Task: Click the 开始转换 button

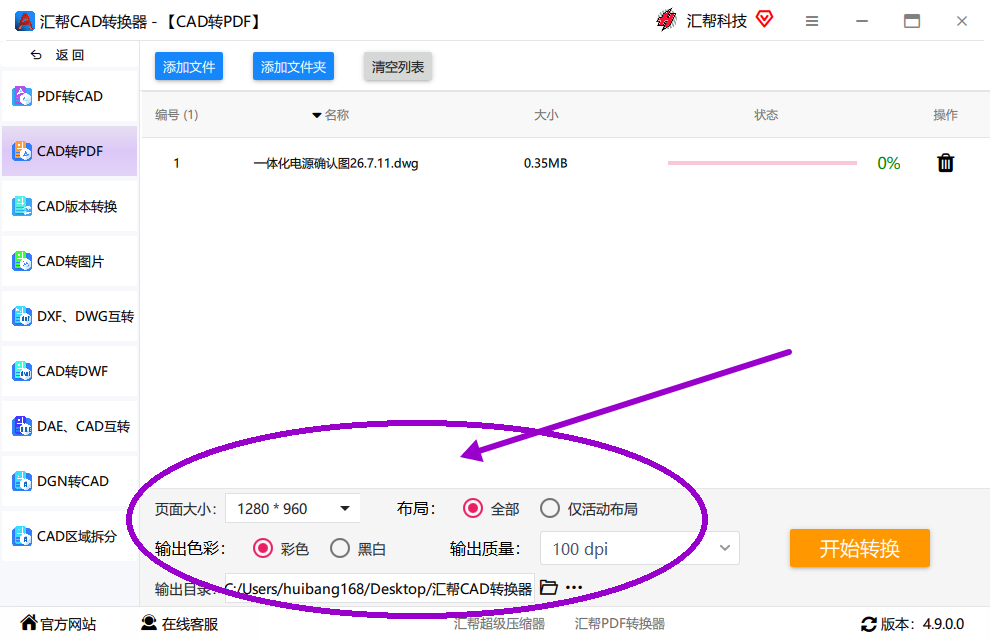Action: click(x=859, y=548)
